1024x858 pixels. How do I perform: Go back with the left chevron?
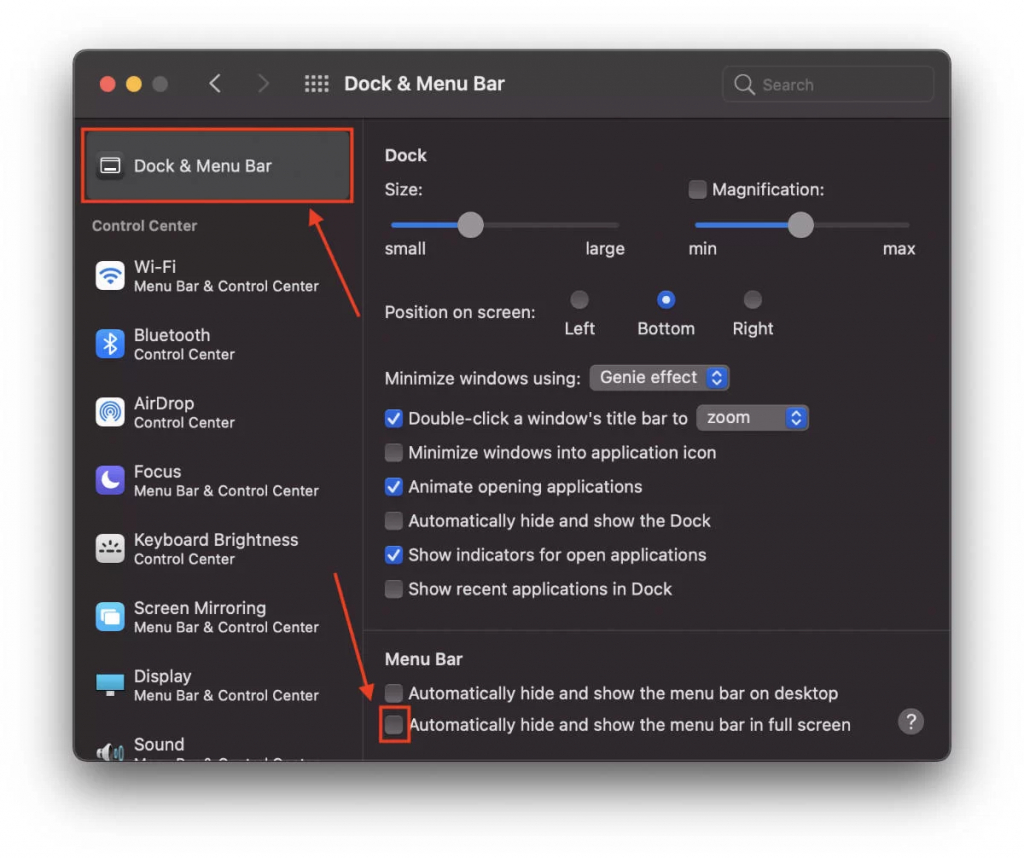tap(215, 84)
